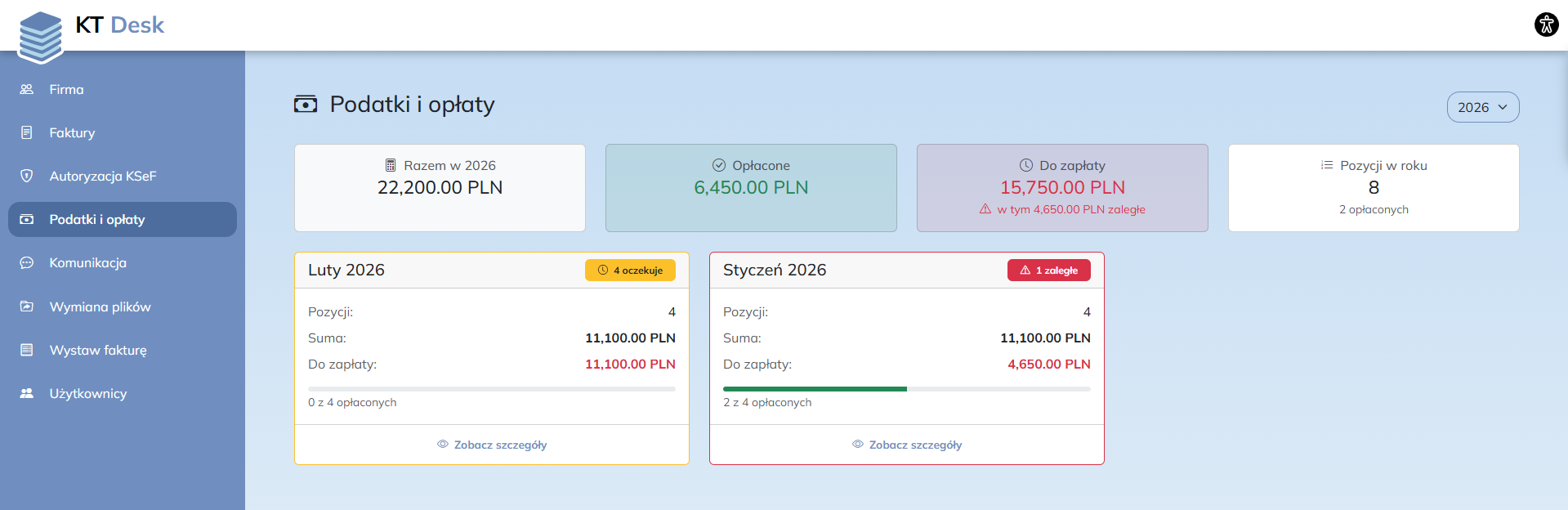Click the chevron in year selector

click(x=1502, y=107)
